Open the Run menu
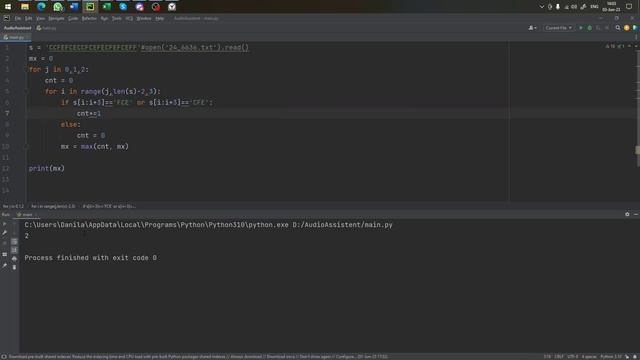The height and width of the screenshot is (360, 640). pyautogui.click(x=104, y=18)
